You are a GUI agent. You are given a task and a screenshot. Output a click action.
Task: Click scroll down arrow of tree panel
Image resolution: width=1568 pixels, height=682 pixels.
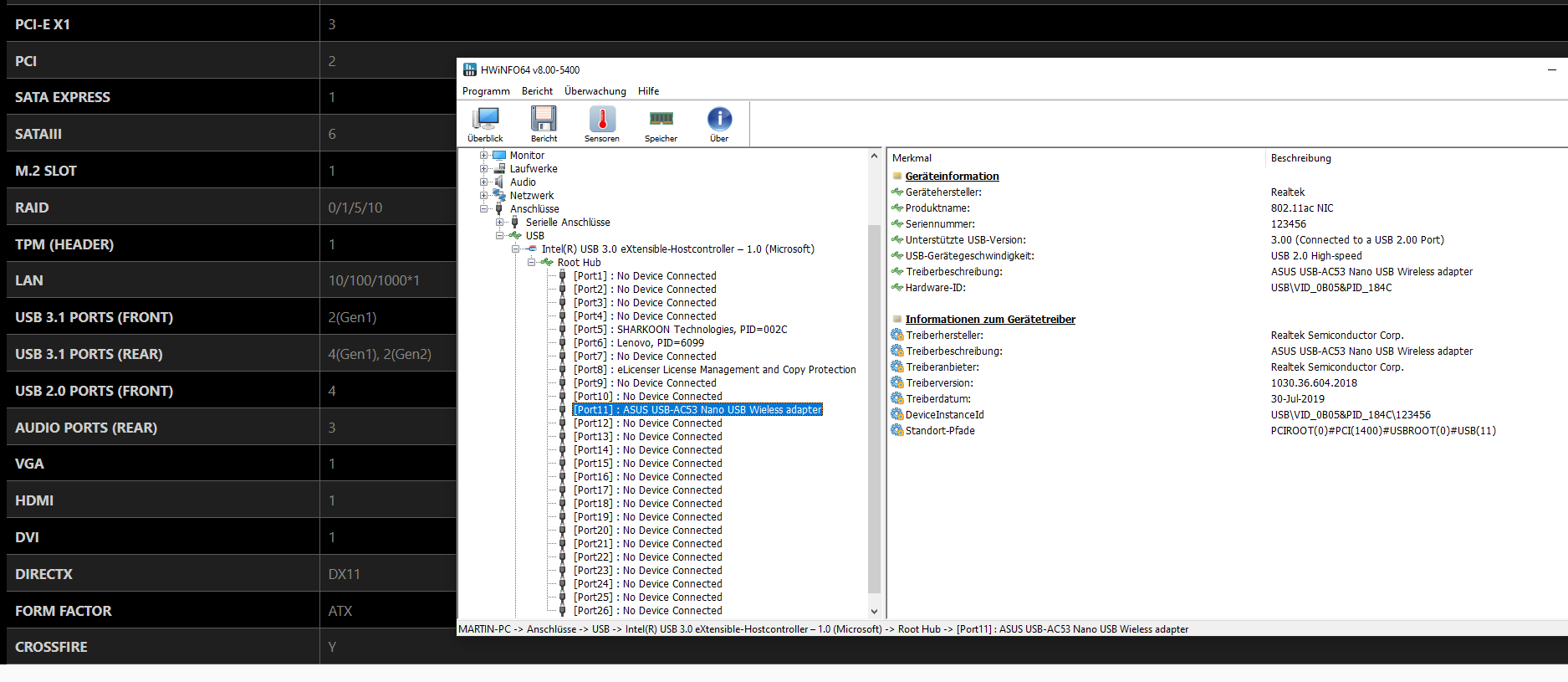tap(874, 612)
